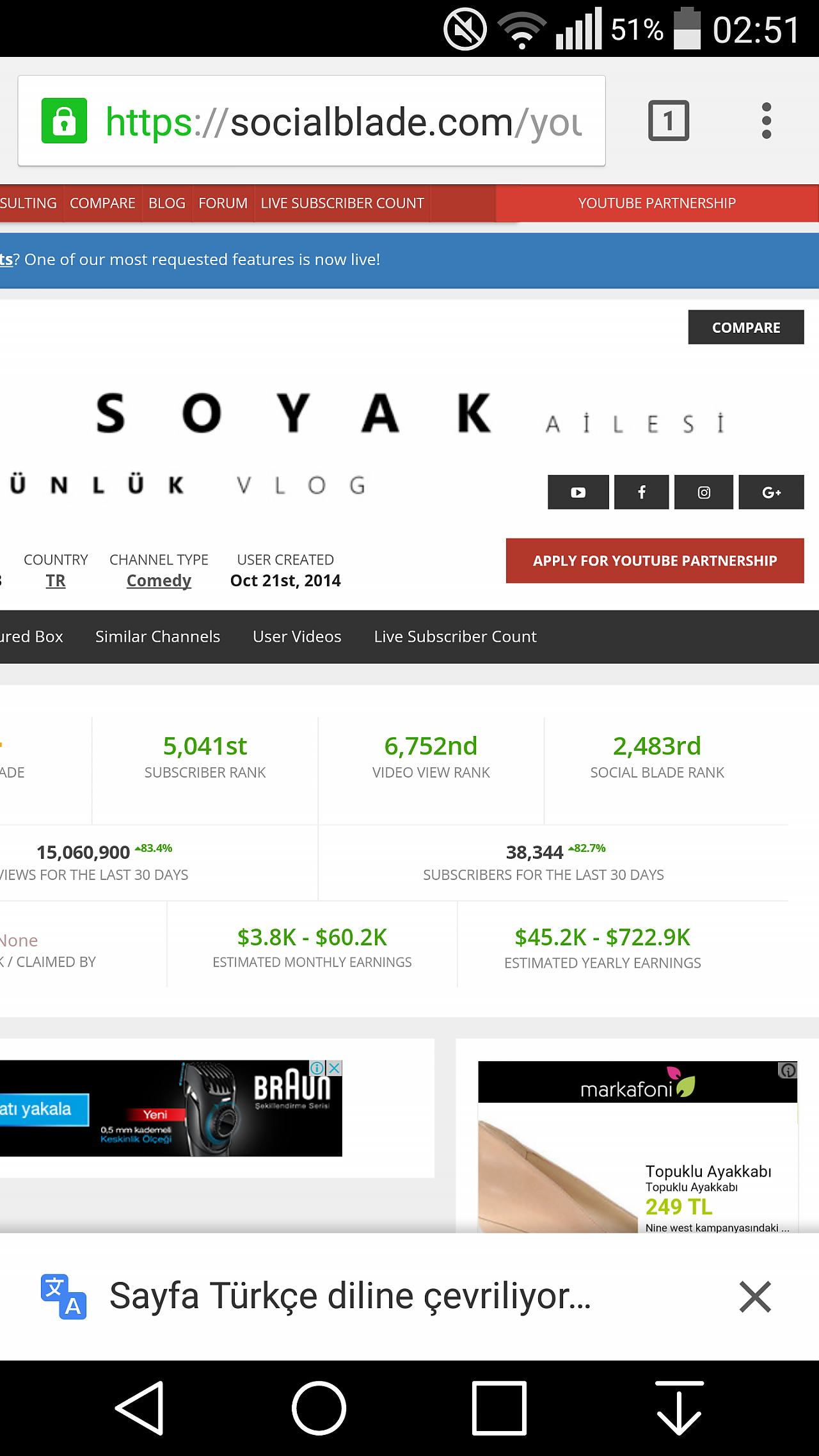The width and height of the screenshot is (819, 1456).
Task: Tap the socialblade.com URL address bar
Action: (312, 121)
